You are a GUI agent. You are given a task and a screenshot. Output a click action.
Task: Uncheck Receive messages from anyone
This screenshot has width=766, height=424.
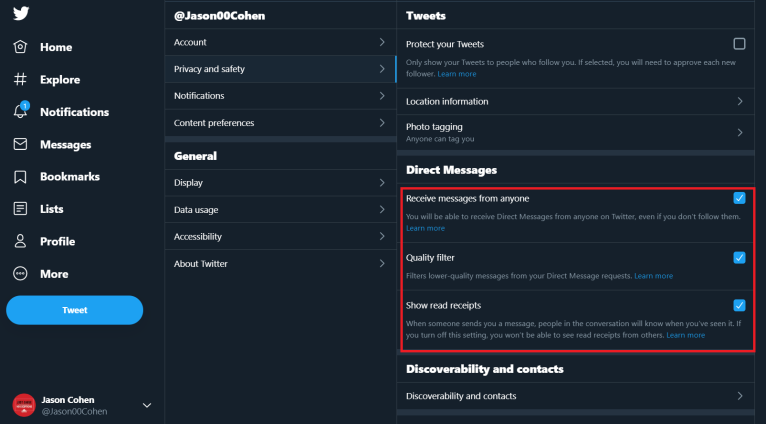[x=739, y=198]
